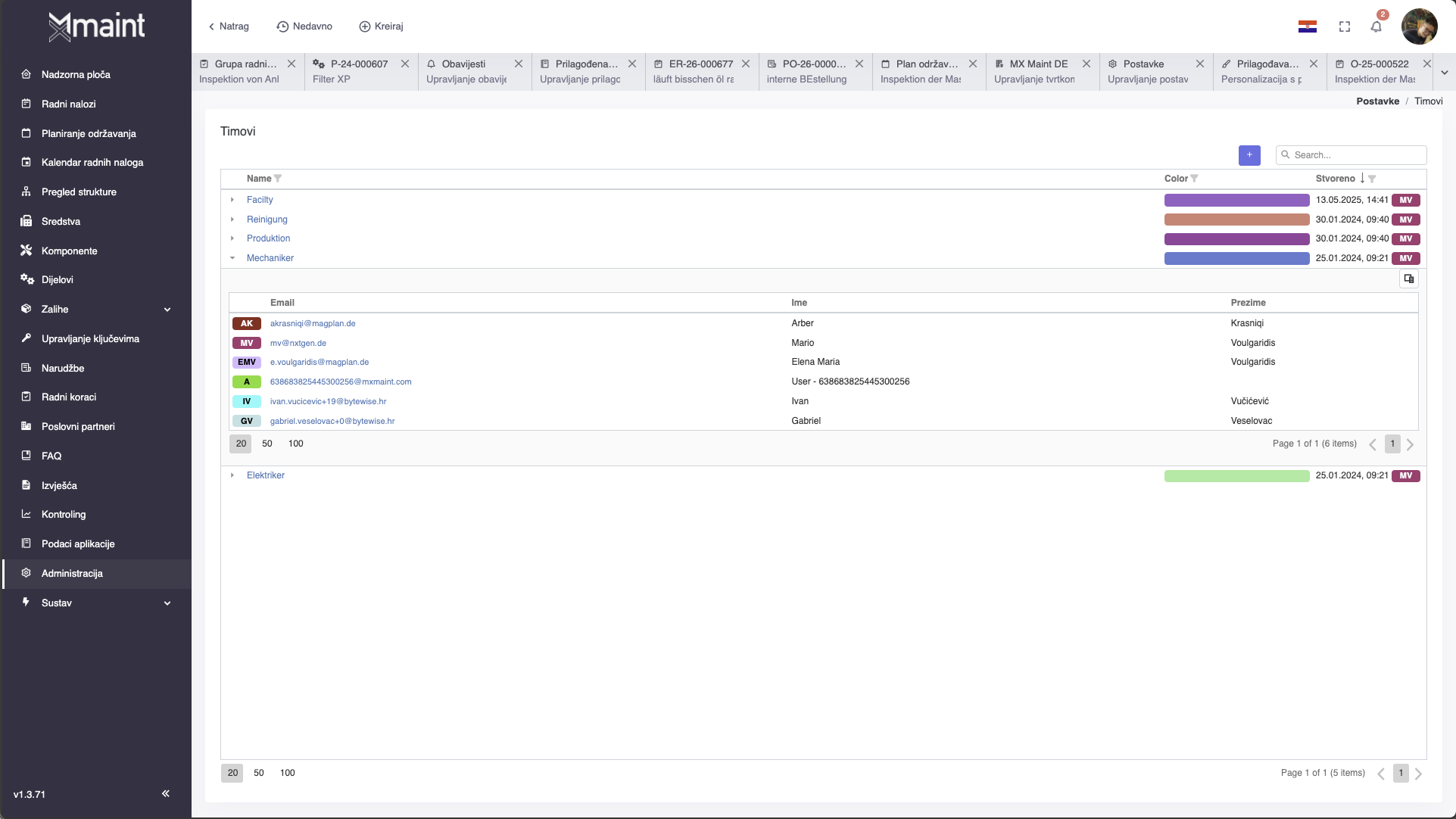Click the Color column filter icon
1456x819 pixels.
click(1194, 179)
